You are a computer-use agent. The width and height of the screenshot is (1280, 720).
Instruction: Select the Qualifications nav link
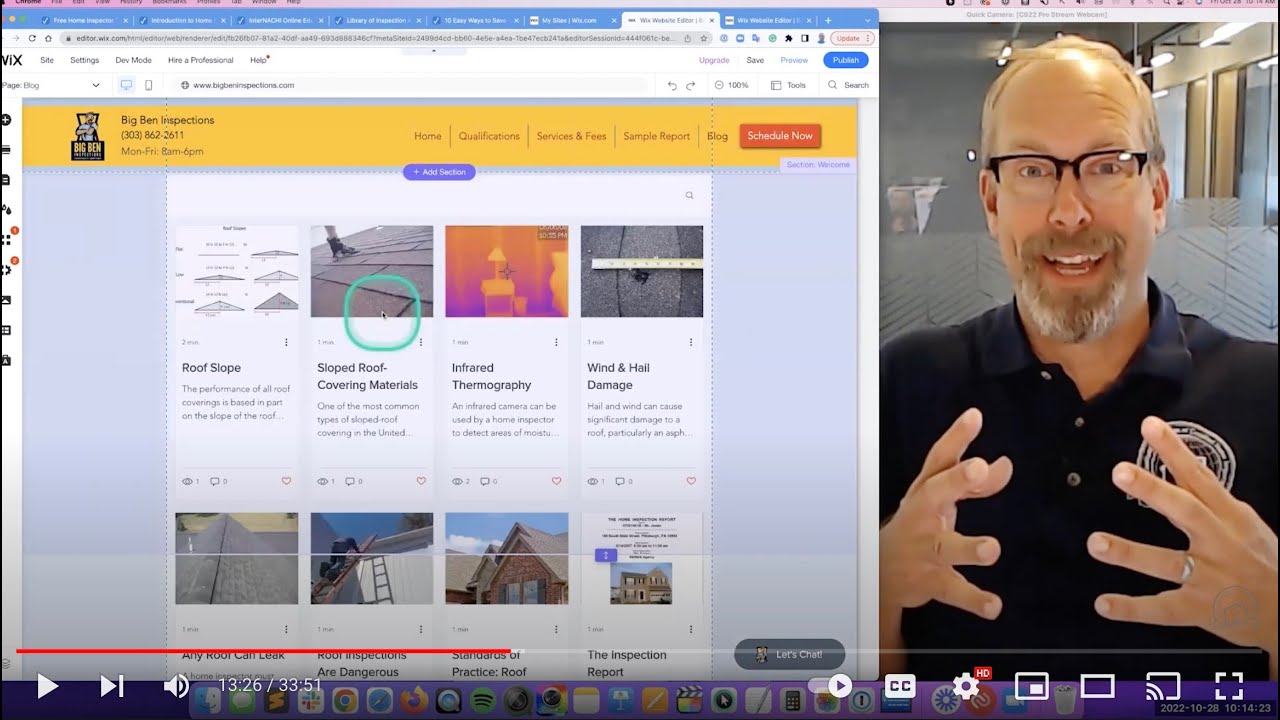coord(489,136)
